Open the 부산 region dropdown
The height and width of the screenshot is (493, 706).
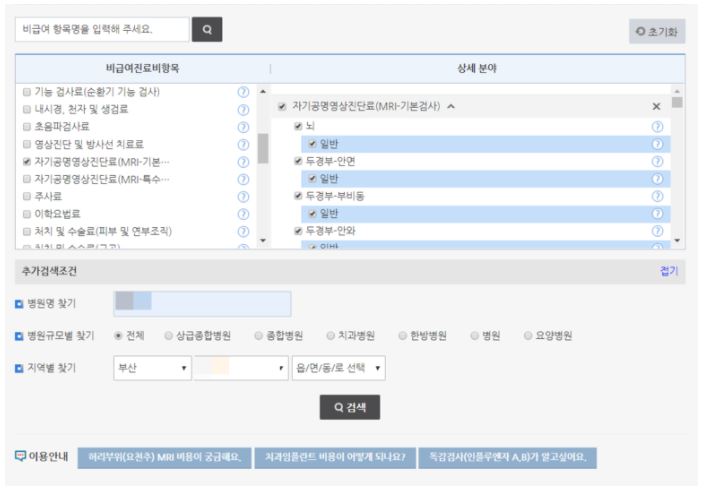(x=152, y=368)
